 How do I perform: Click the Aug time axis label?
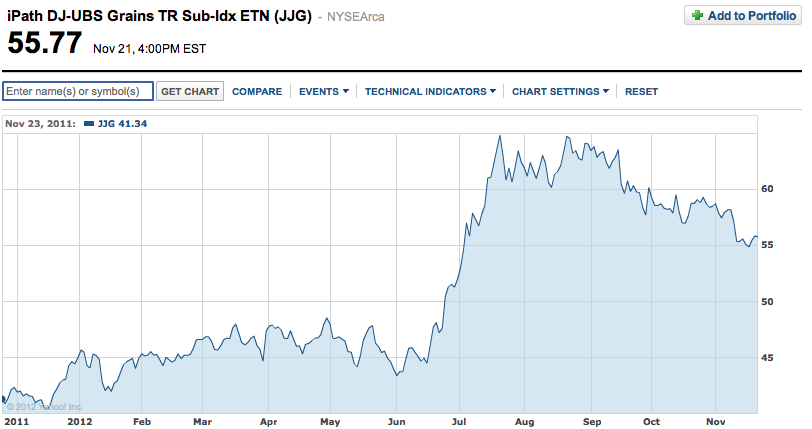pyautogui.click(x=525, y=422)
